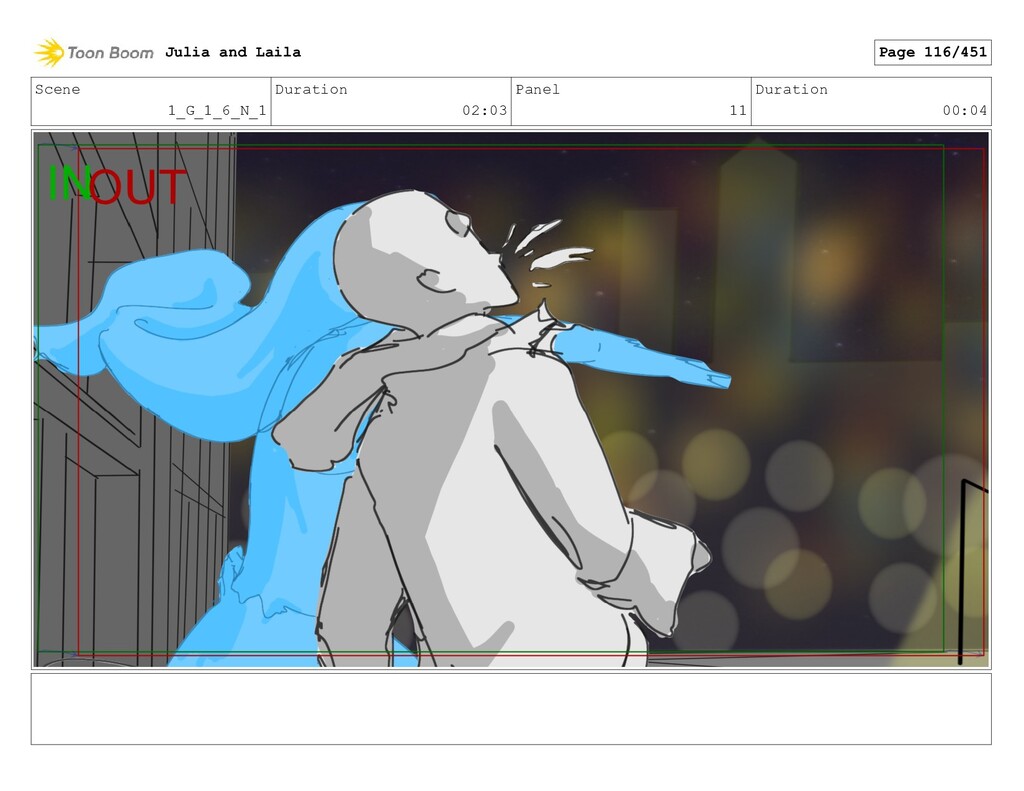Click the scene duration value '02:03'
This screenshot has width=1024, height=791.
(485, 110)
